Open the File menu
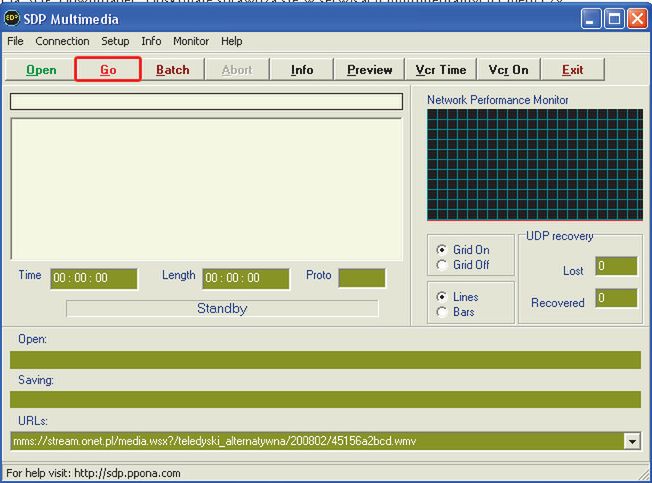 15,41
